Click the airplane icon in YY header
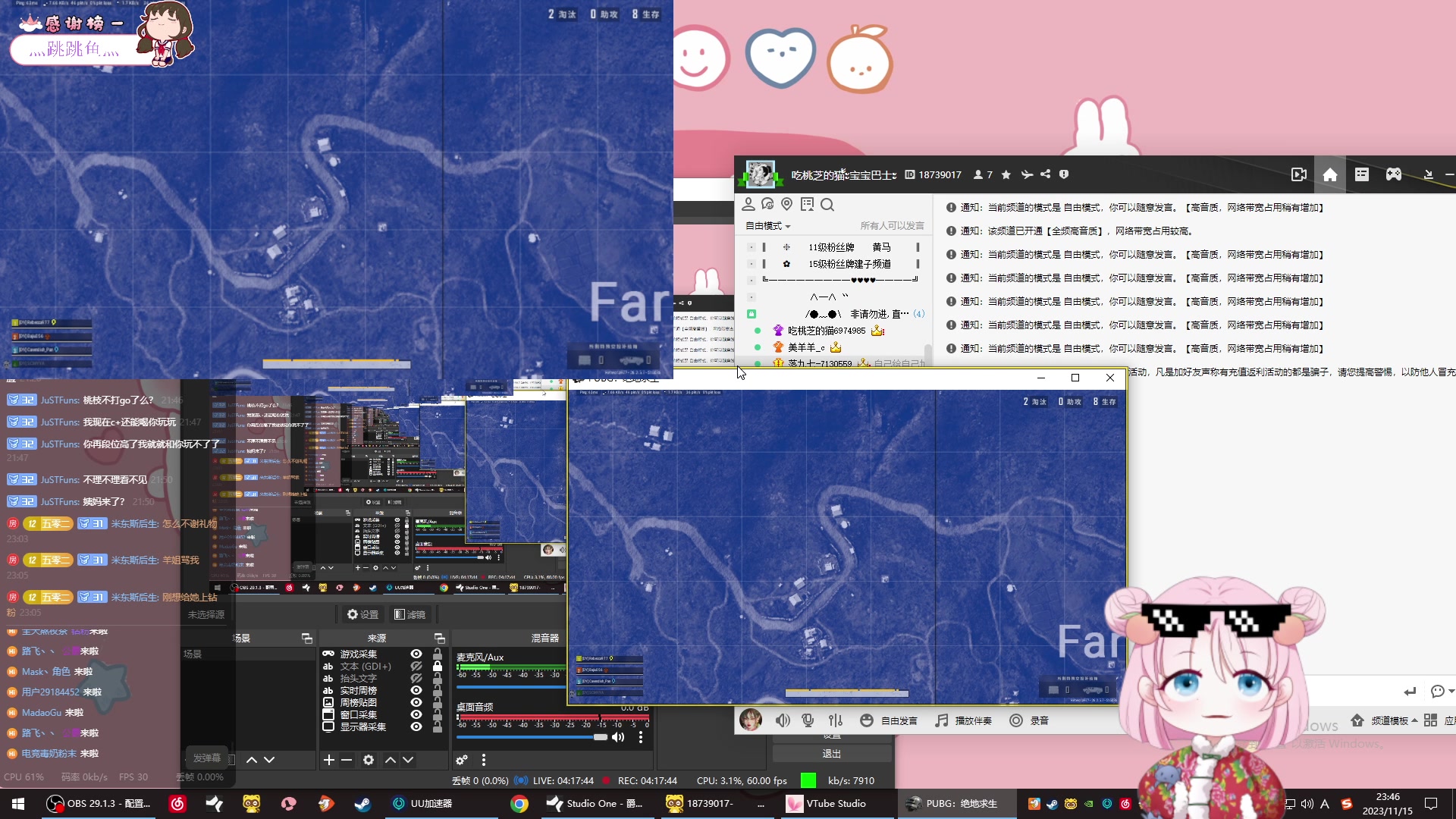The width and height of the screenshot is (1456, 819). (1027, 174)
